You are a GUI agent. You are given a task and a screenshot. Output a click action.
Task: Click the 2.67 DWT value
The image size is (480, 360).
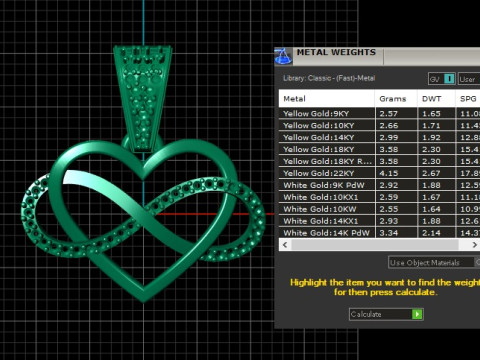(431, 173)
